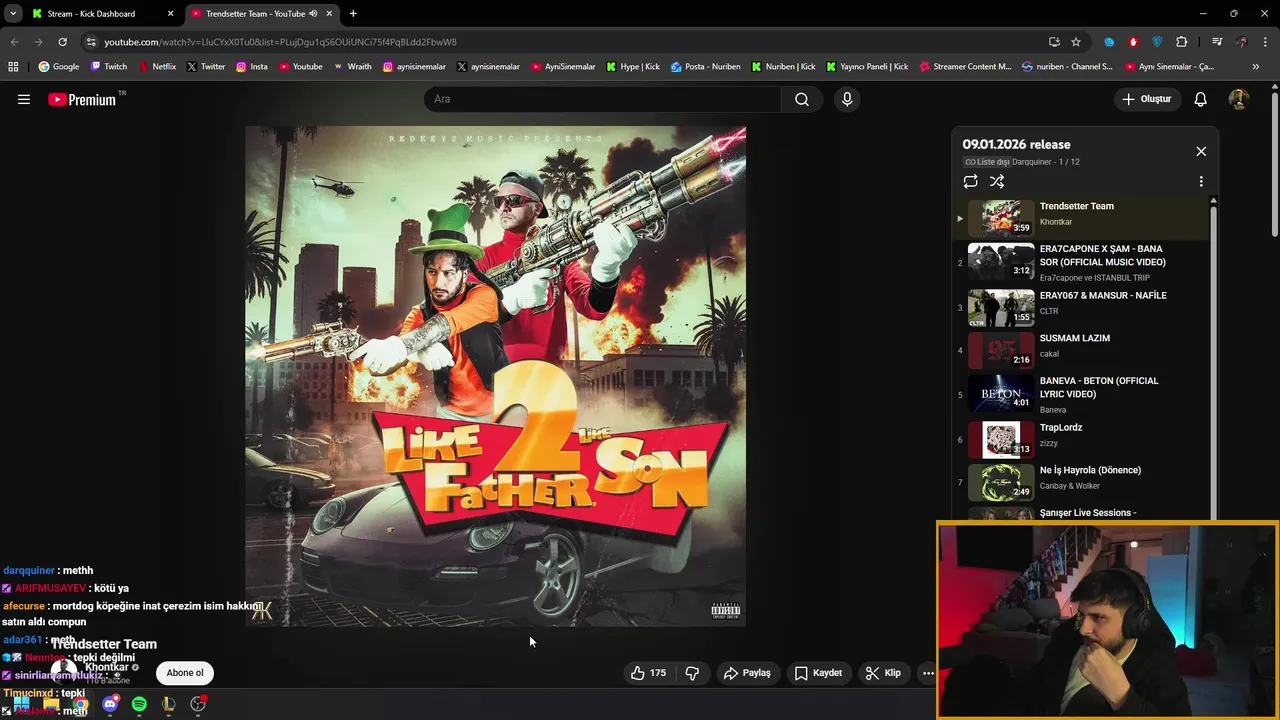Open media controls icon in browser toolbar
The height and width of the screenshot is (720, 1280).
tap(1217, 42)
